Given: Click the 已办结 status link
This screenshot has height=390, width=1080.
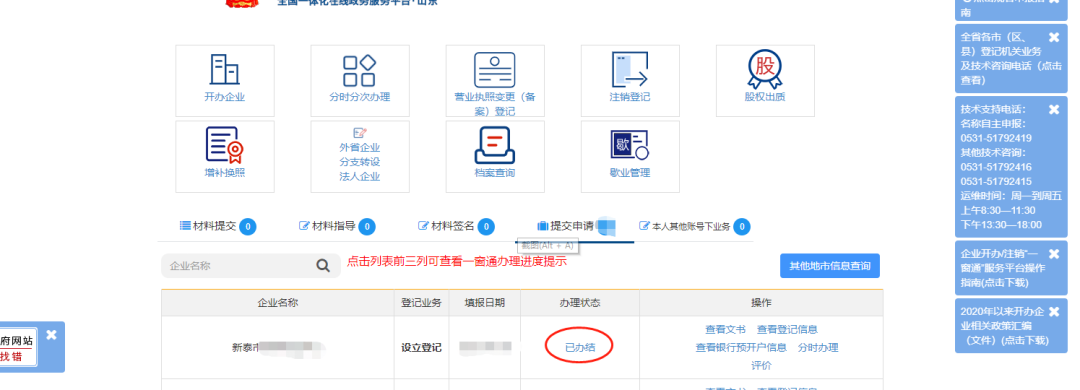Looking at the screenshot, I should point(579,347).
